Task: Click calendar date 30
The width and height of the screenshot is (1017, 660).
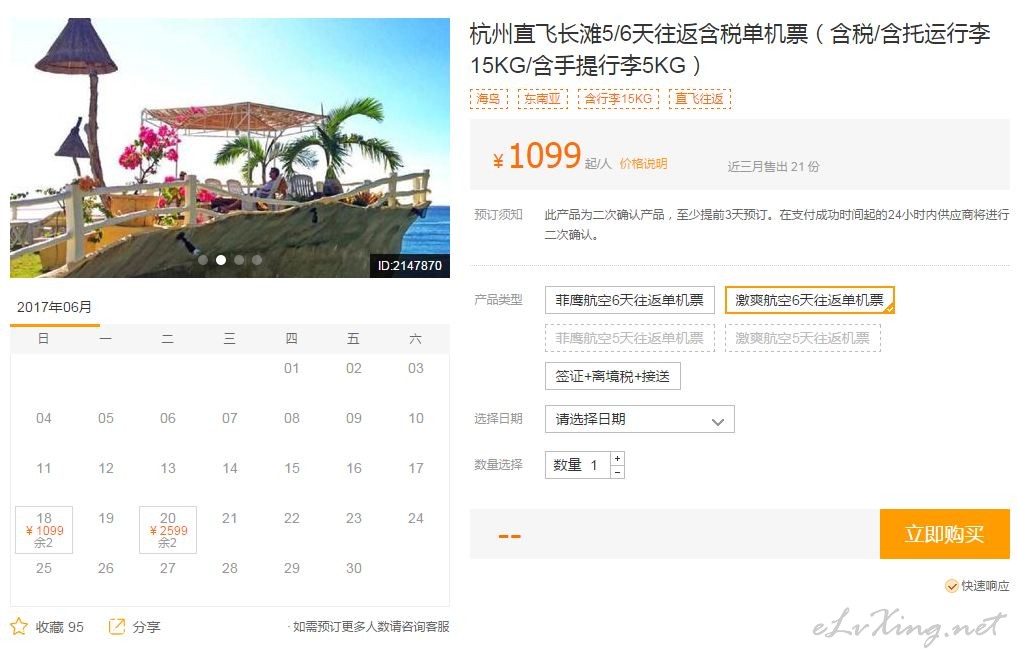Action: 353,568
